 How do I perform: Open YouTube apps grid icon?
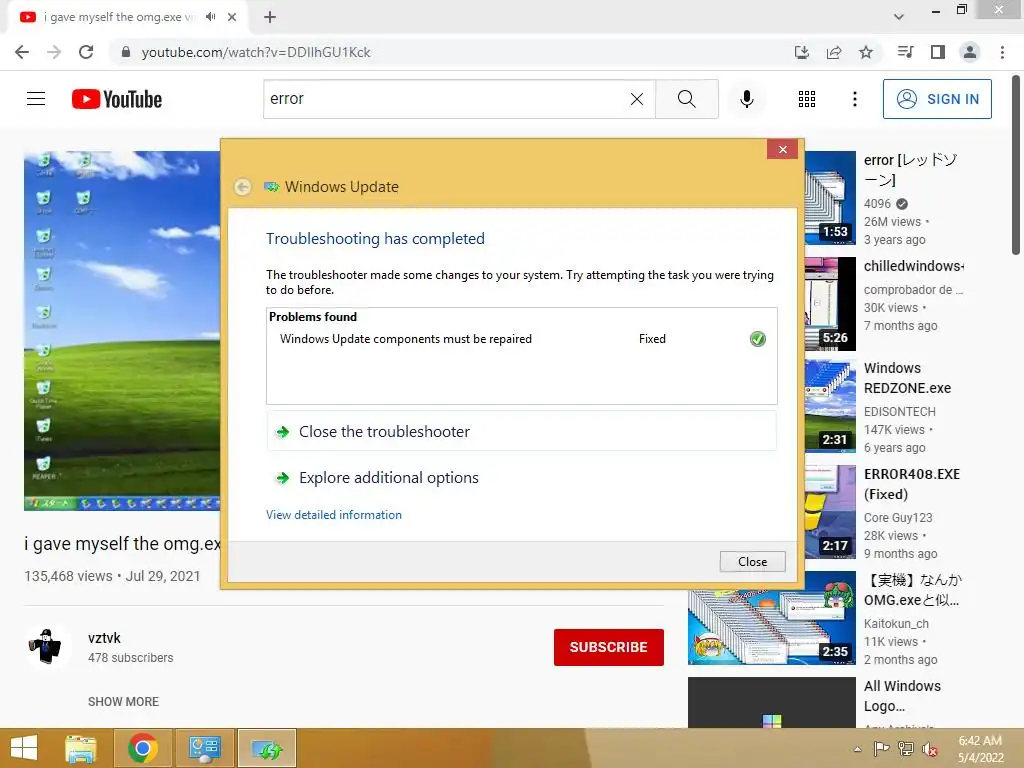pyautogui.click(x=807, y=99)
